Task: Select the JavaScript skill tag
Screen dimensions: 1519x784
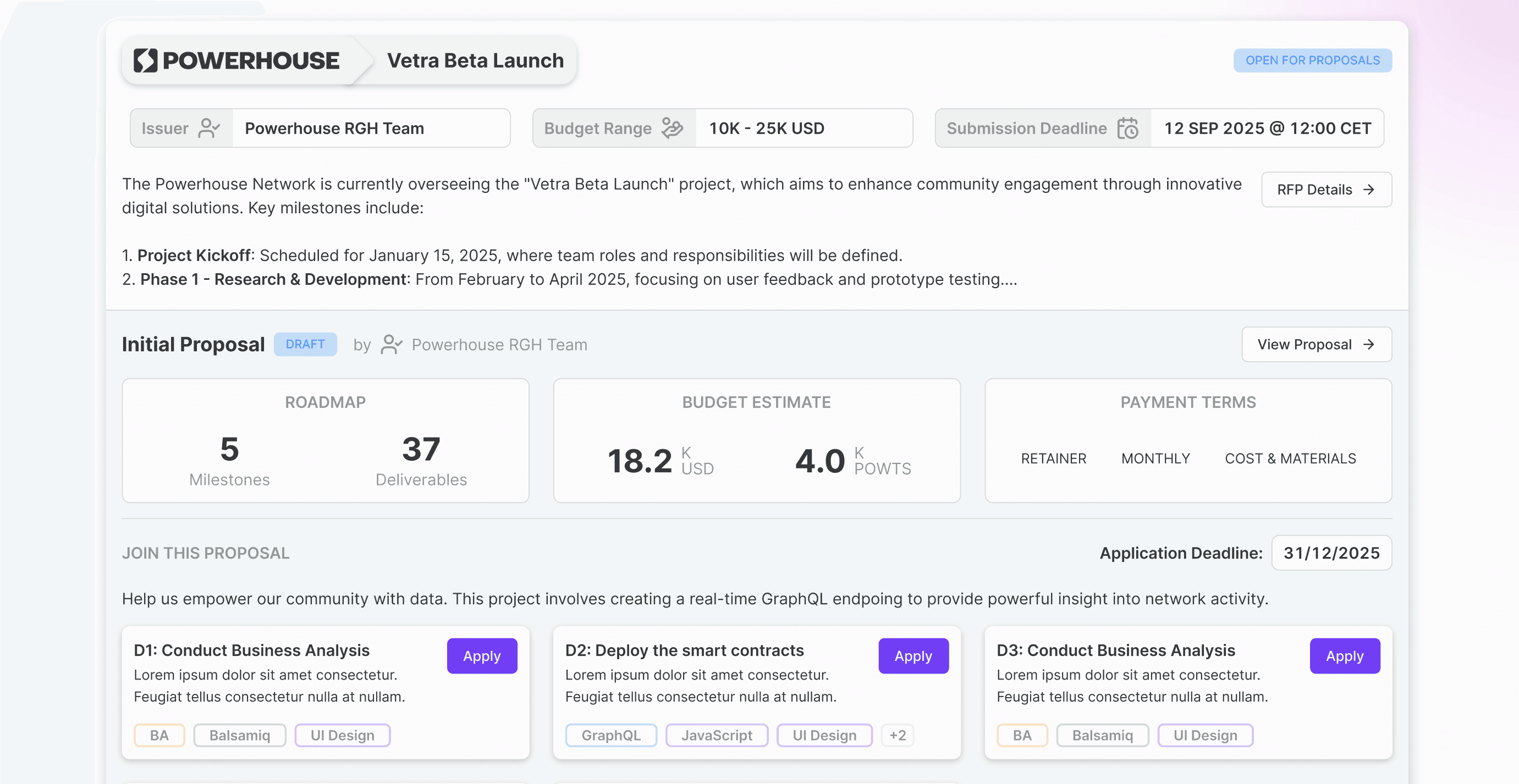Action: (x=717, y=735)
